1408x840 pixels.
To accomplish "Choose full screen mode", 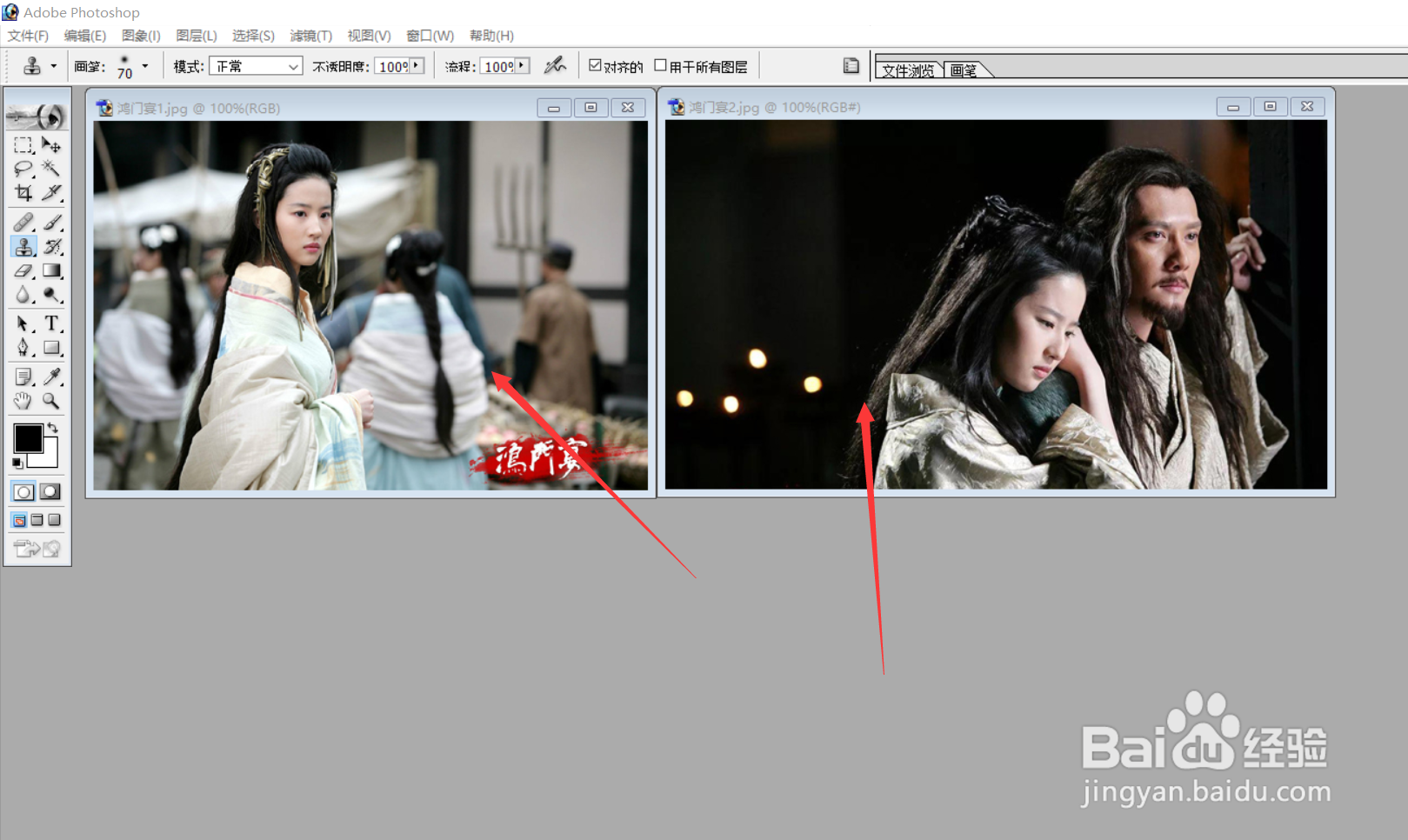I will 54,520.
